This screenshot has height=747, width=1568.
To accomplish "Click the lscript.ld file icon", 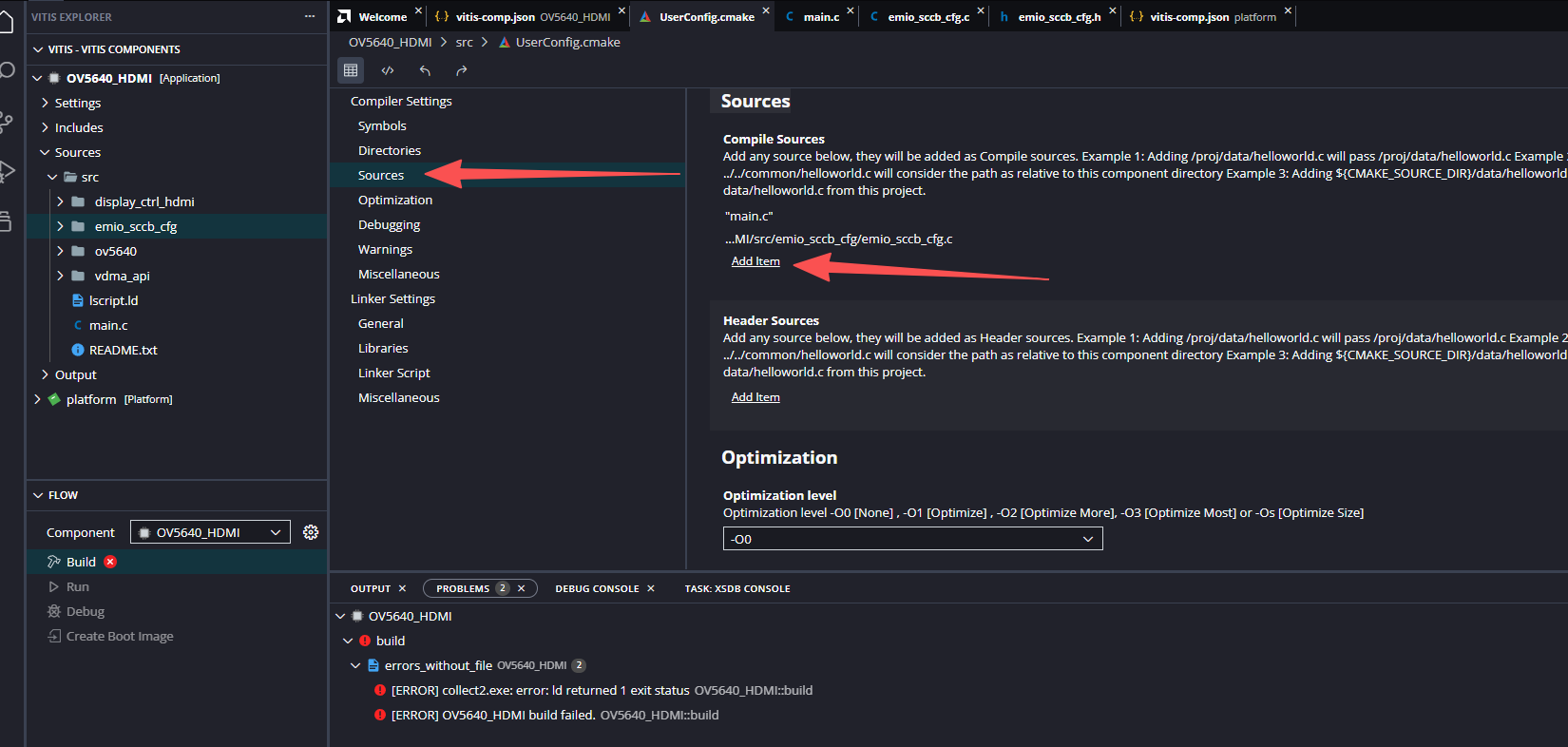I will (x=78, y=300).
